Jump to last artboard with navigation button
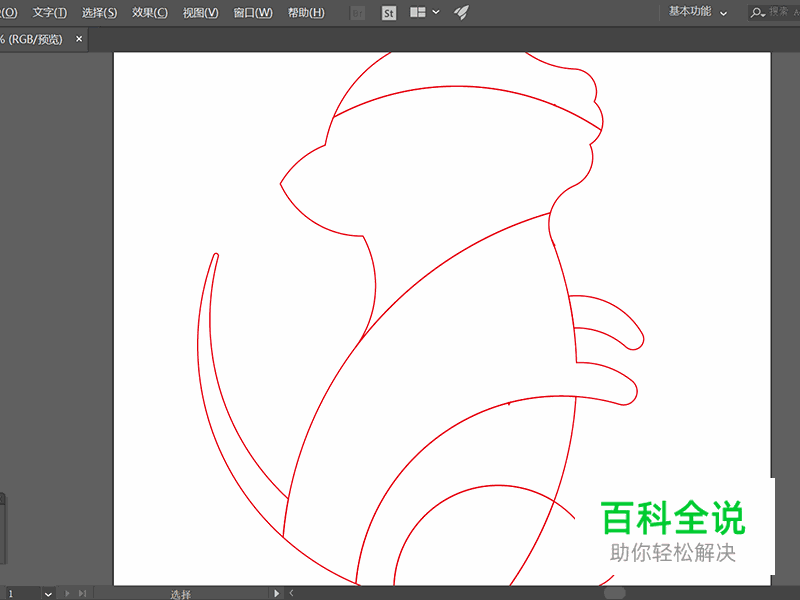The width and height of the screenshot is (800, 600). (80, 593)
